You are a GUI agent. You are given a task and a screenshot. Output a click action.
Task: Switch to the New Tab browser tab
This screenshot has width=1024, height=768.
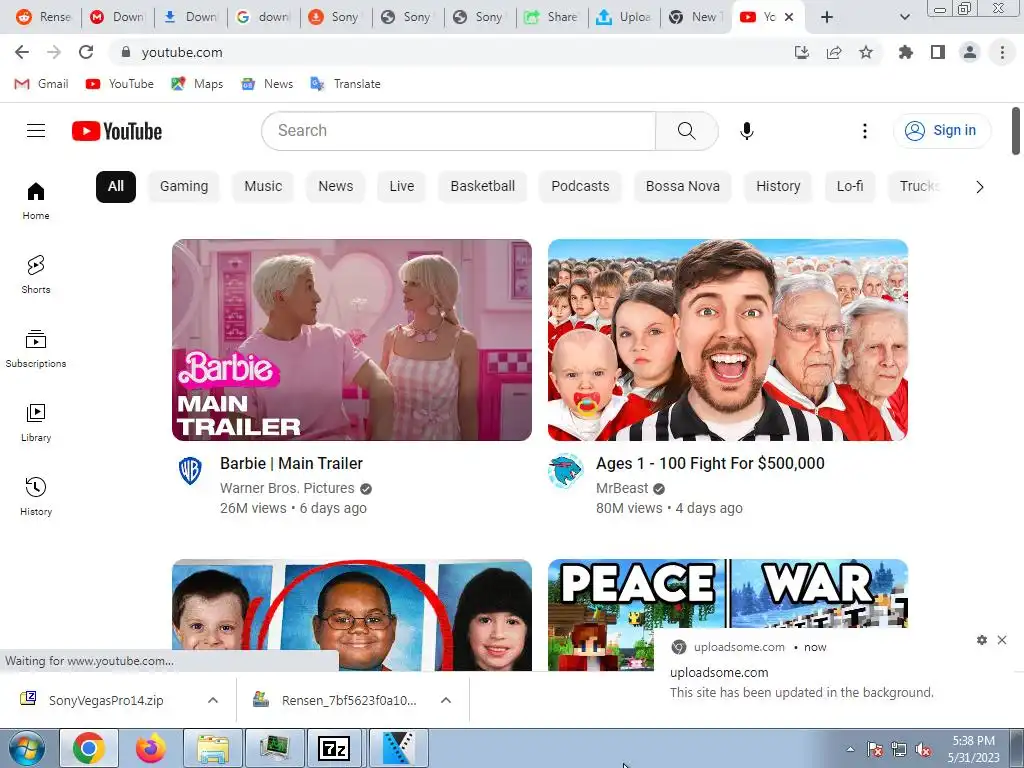click(x=696, y=17)
